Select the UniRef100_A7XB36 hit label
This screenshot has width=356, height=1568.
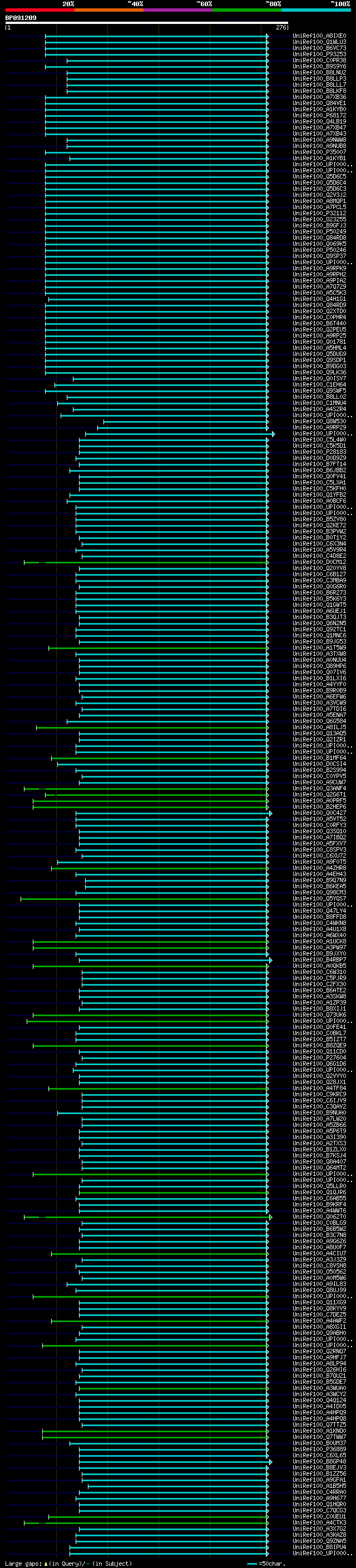(x=319, y=97)
